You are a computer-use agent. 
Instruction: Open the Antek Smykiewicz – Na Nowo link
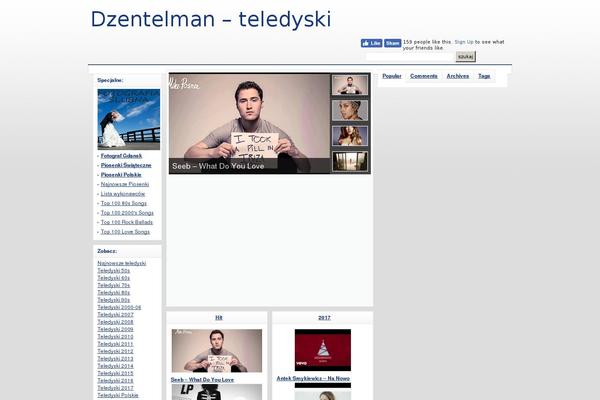pos(313,379)
